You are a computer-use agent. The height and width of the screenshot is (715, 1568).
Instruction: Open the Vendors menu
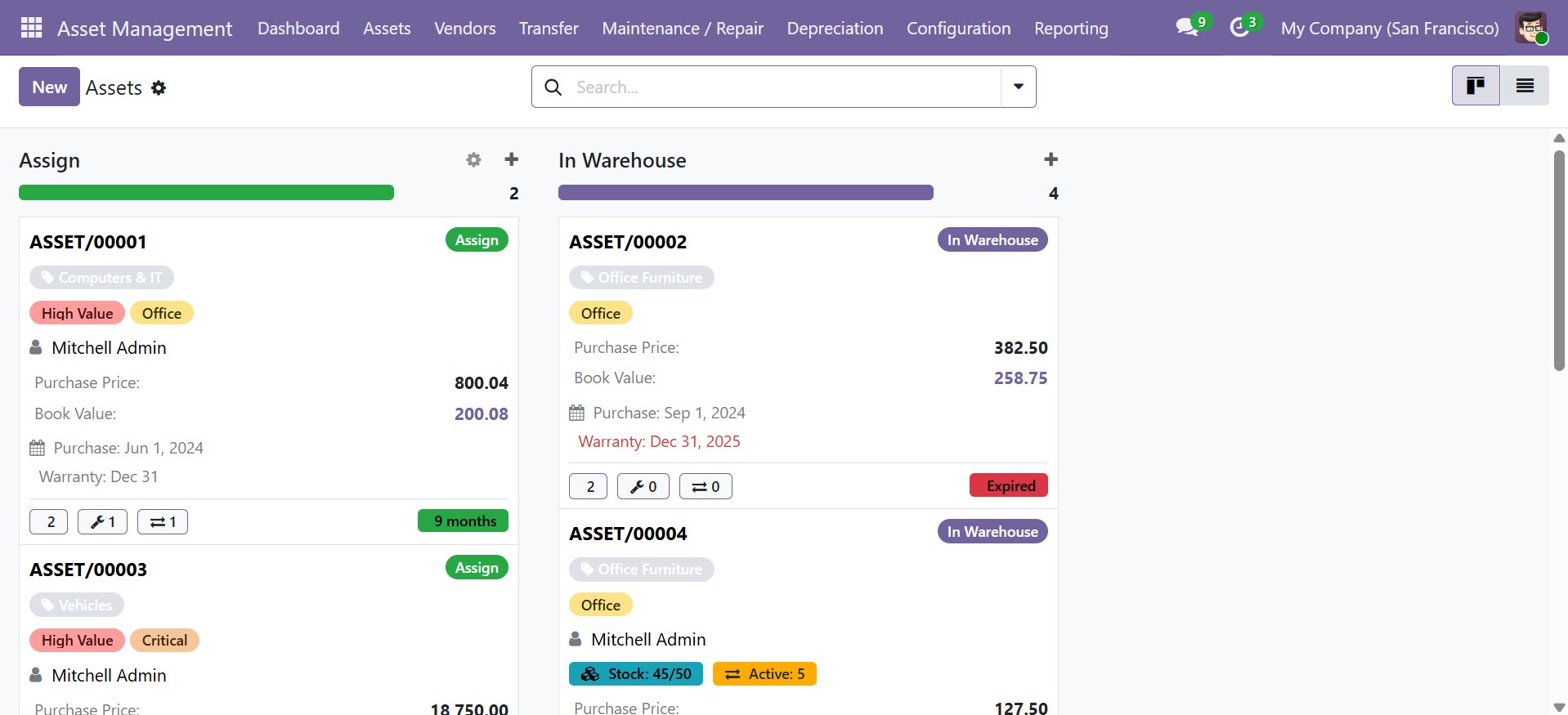465,28
